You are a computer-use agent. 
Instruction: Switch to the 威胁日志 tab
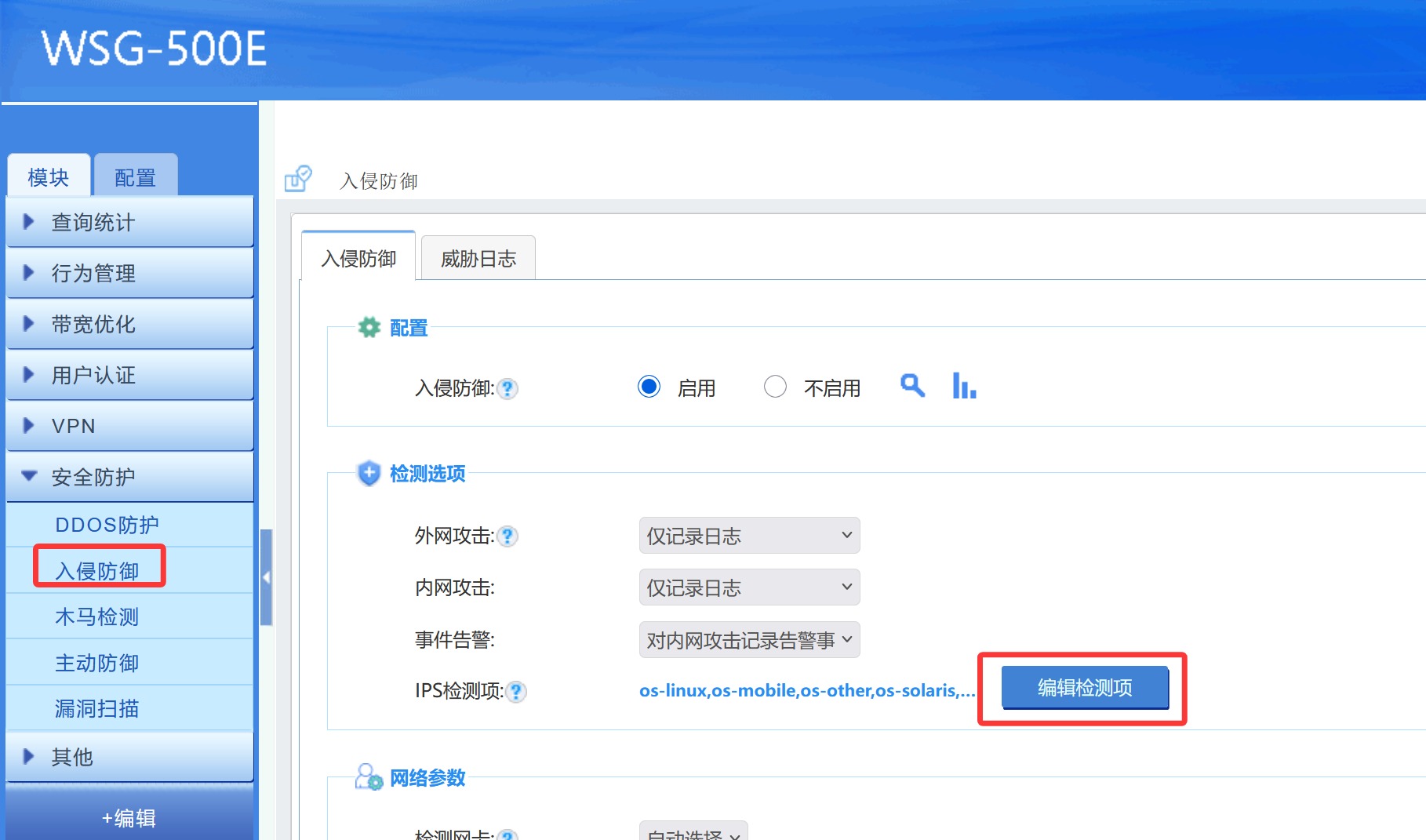point(478,259)
